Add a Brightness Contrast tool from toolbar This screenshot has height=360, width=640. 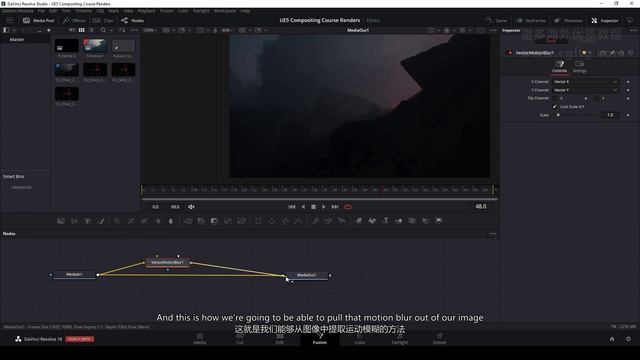coord(158,221)
